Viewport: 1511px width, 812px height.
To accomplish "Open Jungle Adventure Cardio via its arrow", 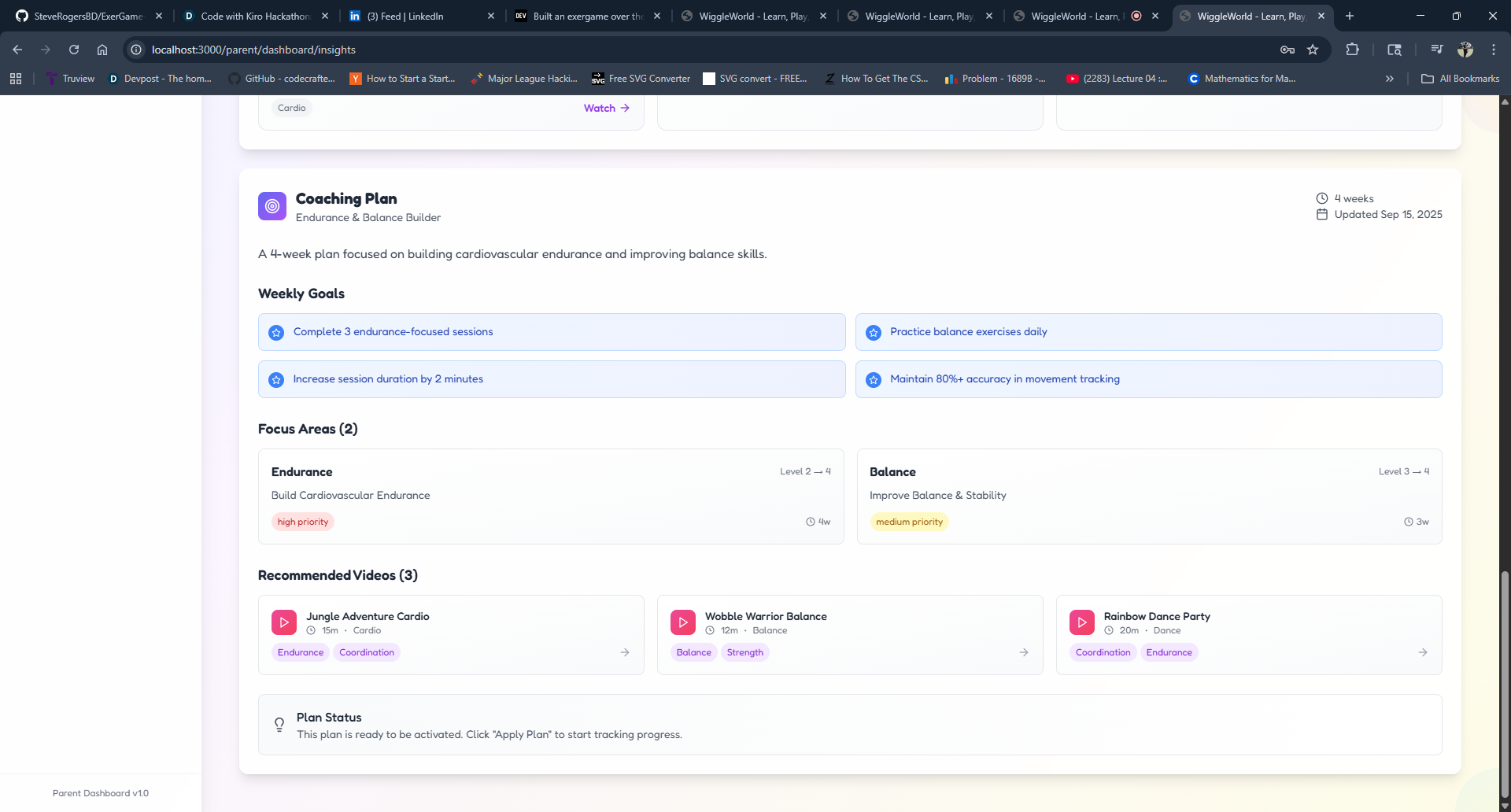I will click(x=625, y=652).
